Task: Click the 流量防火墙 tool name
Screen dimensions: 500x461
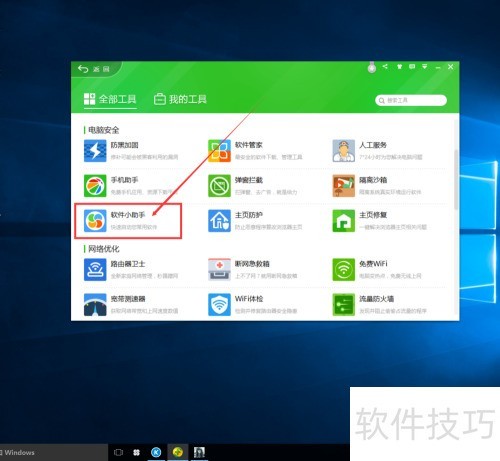Action: click(377, 299)
